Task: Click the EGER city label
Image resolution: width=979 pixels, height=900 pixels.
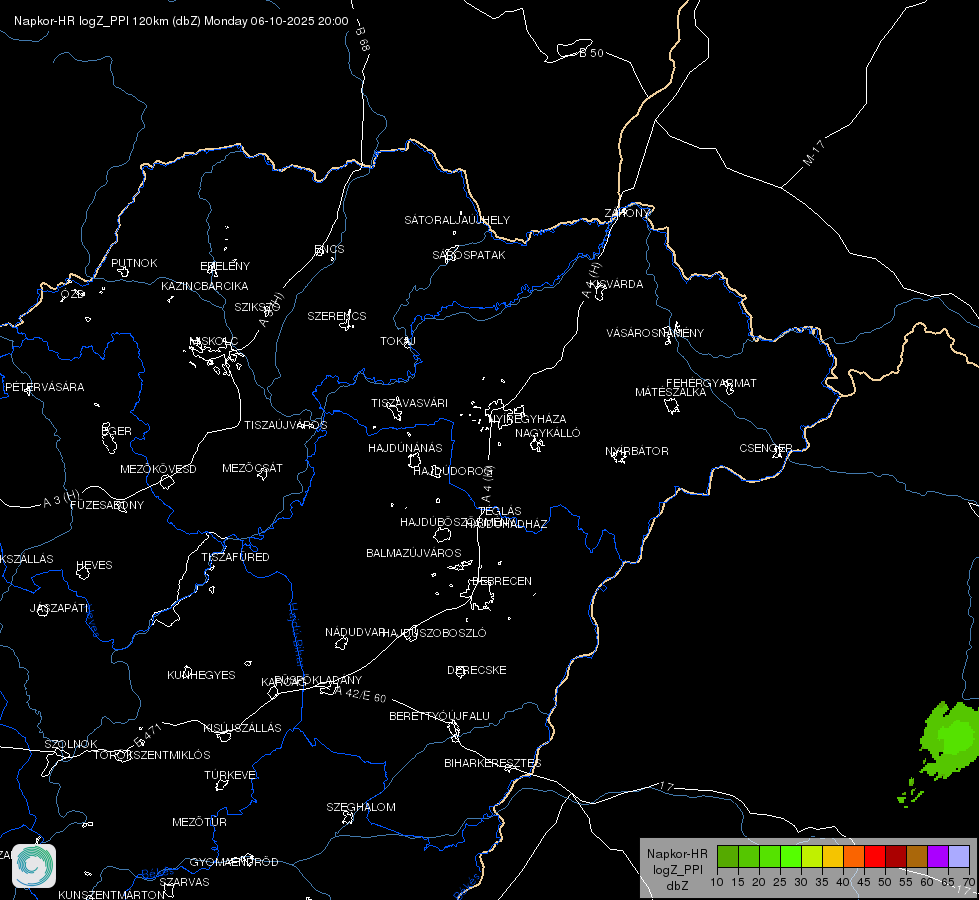Action: pos(117,431)
